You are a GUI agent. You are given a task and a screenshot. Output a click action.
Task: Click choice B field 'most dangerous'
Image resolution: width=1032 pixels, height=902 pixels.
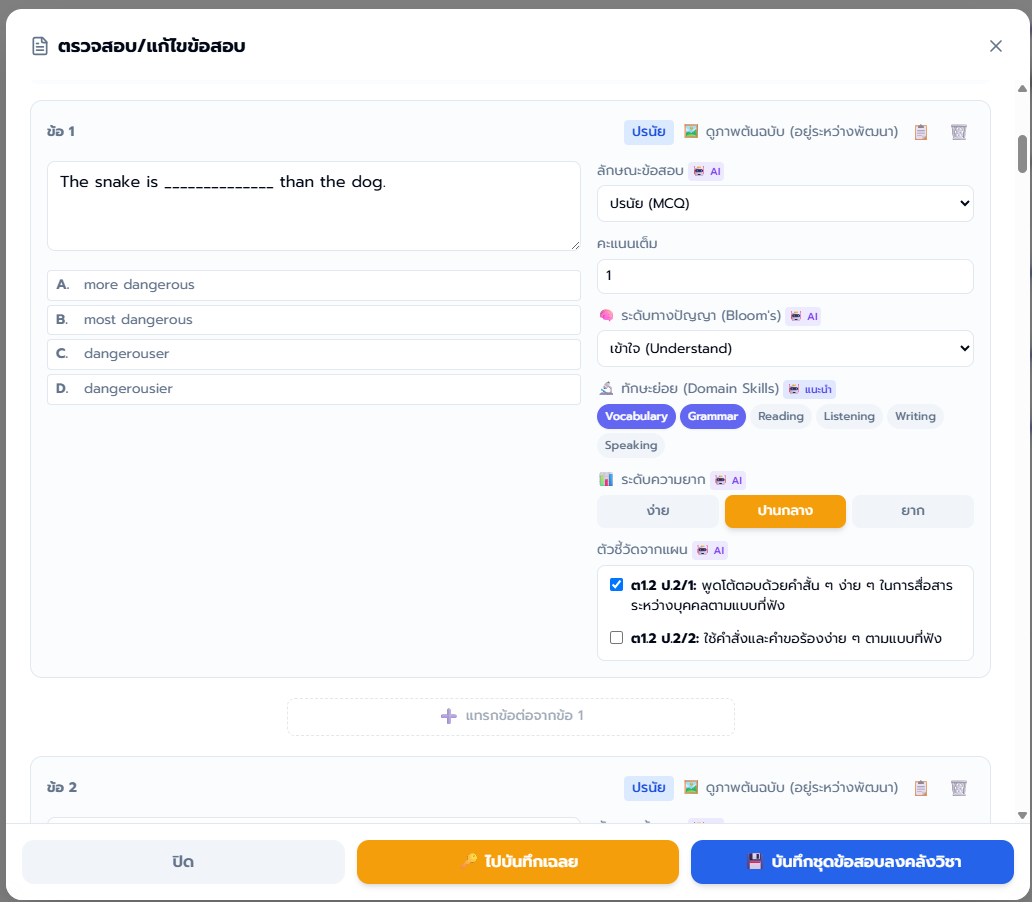pos(314,320)
